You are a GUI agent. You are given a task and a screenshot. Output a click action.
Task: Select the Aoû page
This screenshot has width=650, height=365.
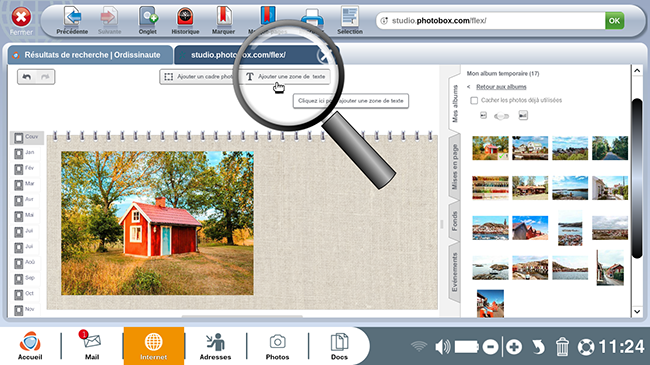click(25, 263)
